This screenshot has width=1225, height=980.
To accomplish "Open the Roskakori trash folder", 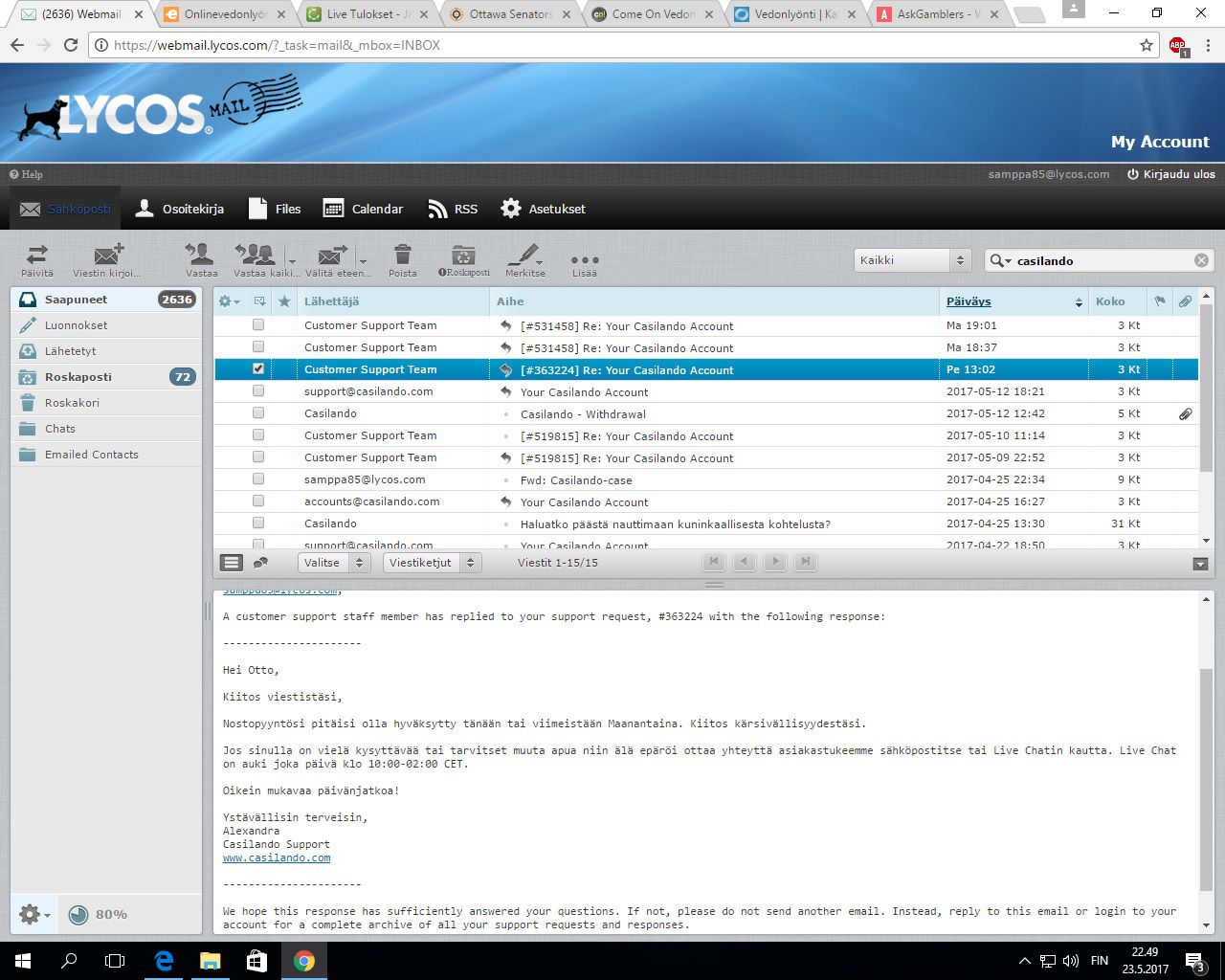I will tap(106, 403).
